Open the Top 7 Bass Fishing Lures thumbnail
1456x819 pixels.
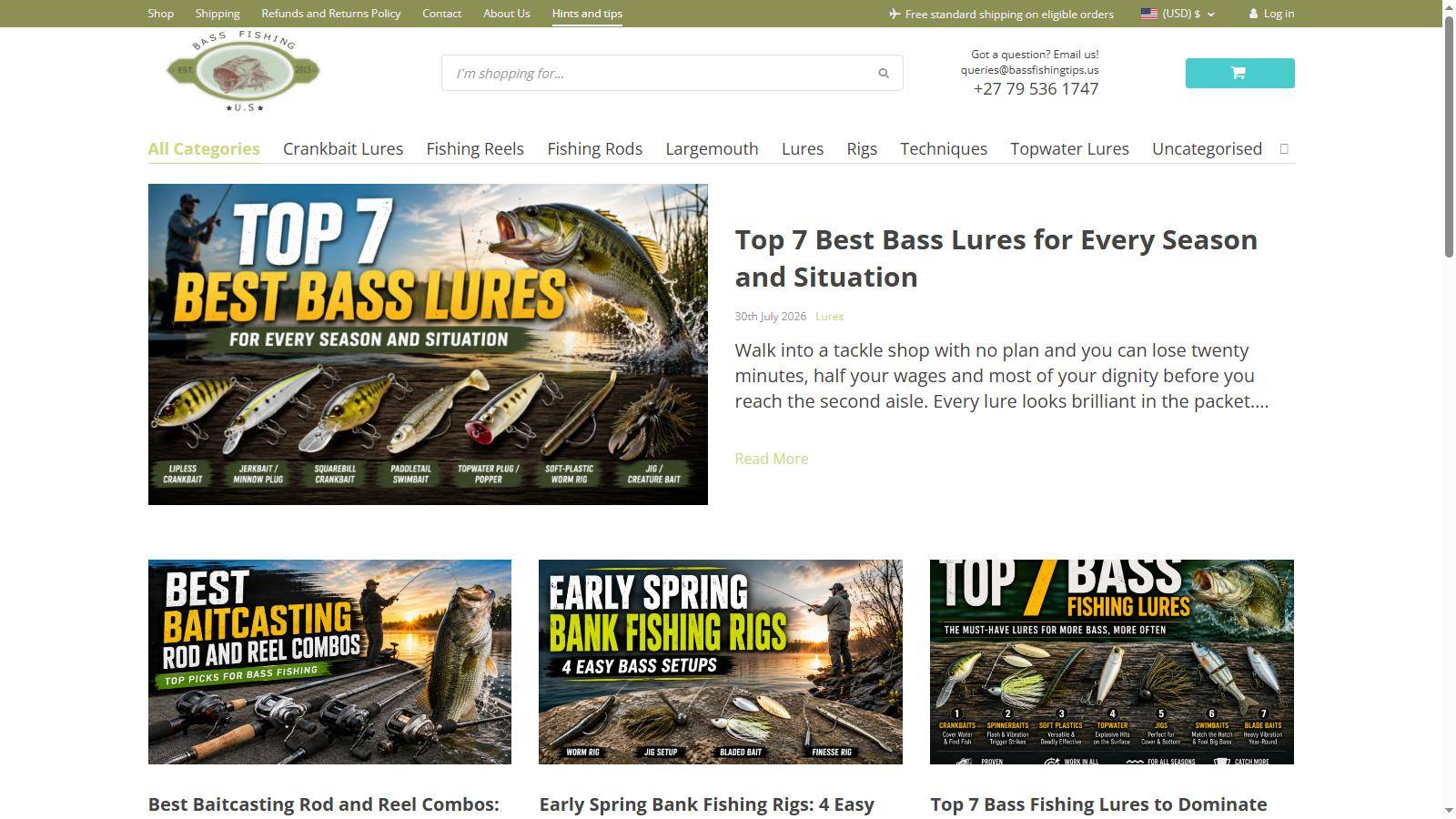click(x=1112, y=662)
